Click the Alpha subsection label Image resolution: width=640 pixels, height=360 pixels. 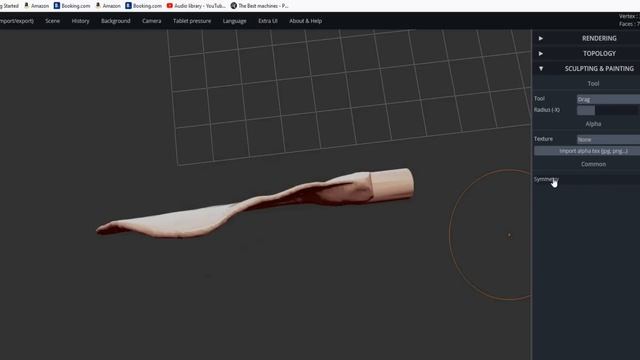(x=593, y=124)
